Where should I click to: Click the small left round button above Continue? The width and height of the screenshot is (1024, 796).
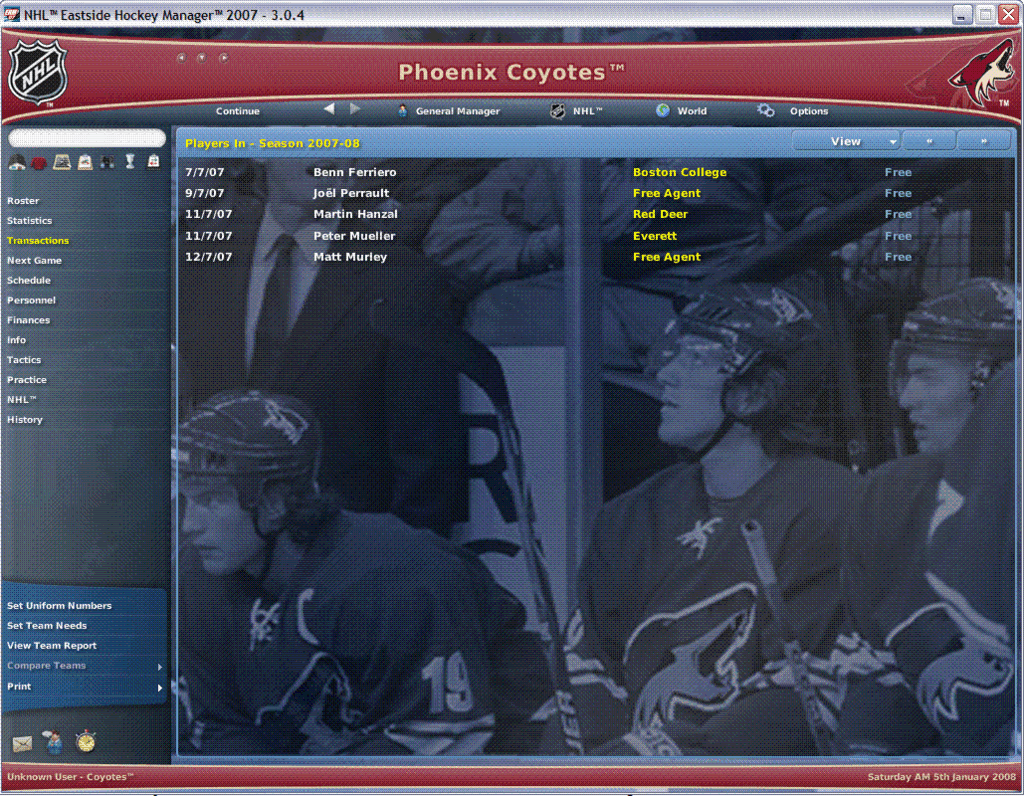coord(181,57)
